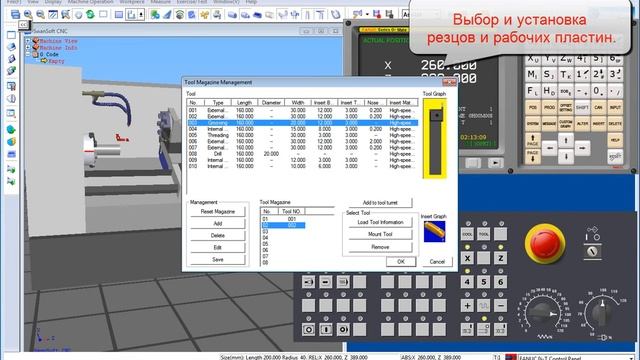Open the Exercise/Test menu
The width and height of the screenshot is (640, 360).
pyautogui.click(x=192, y=2)
